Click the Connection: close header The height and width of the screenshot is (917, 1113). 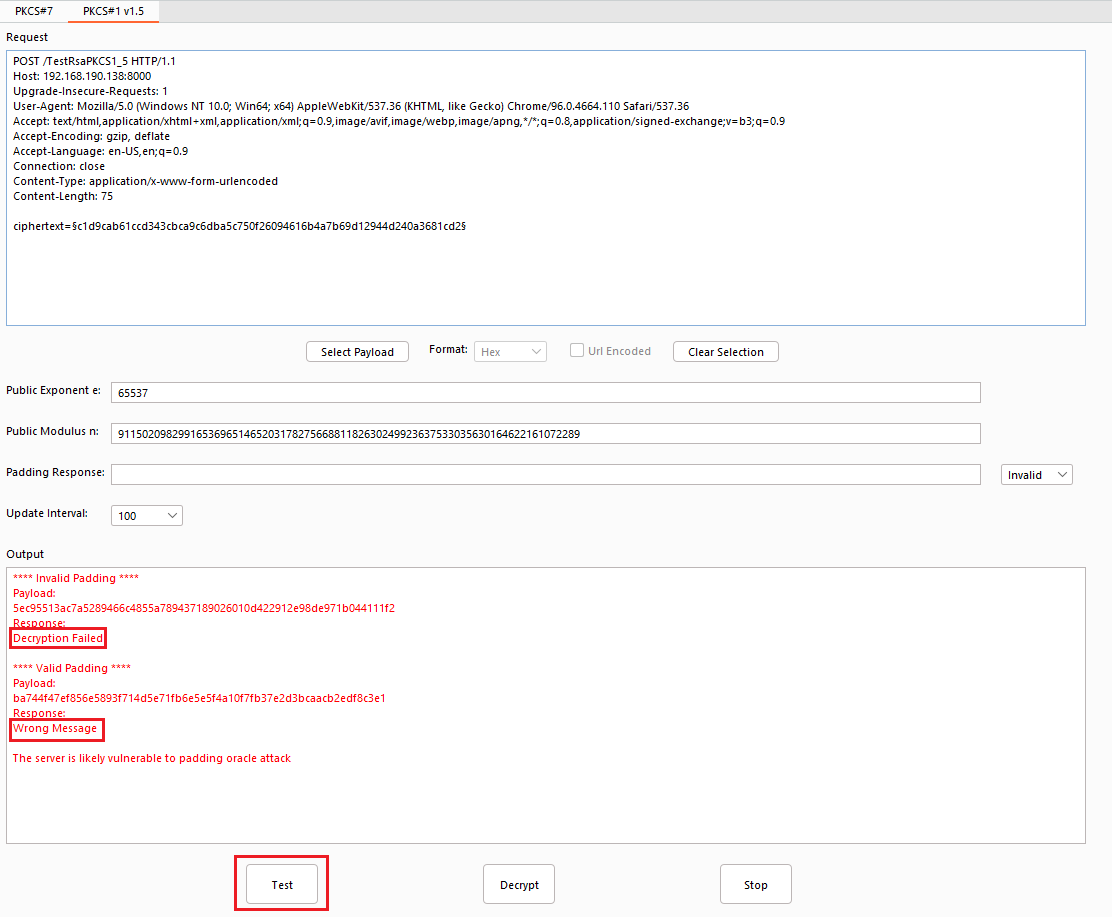[59, 167]
